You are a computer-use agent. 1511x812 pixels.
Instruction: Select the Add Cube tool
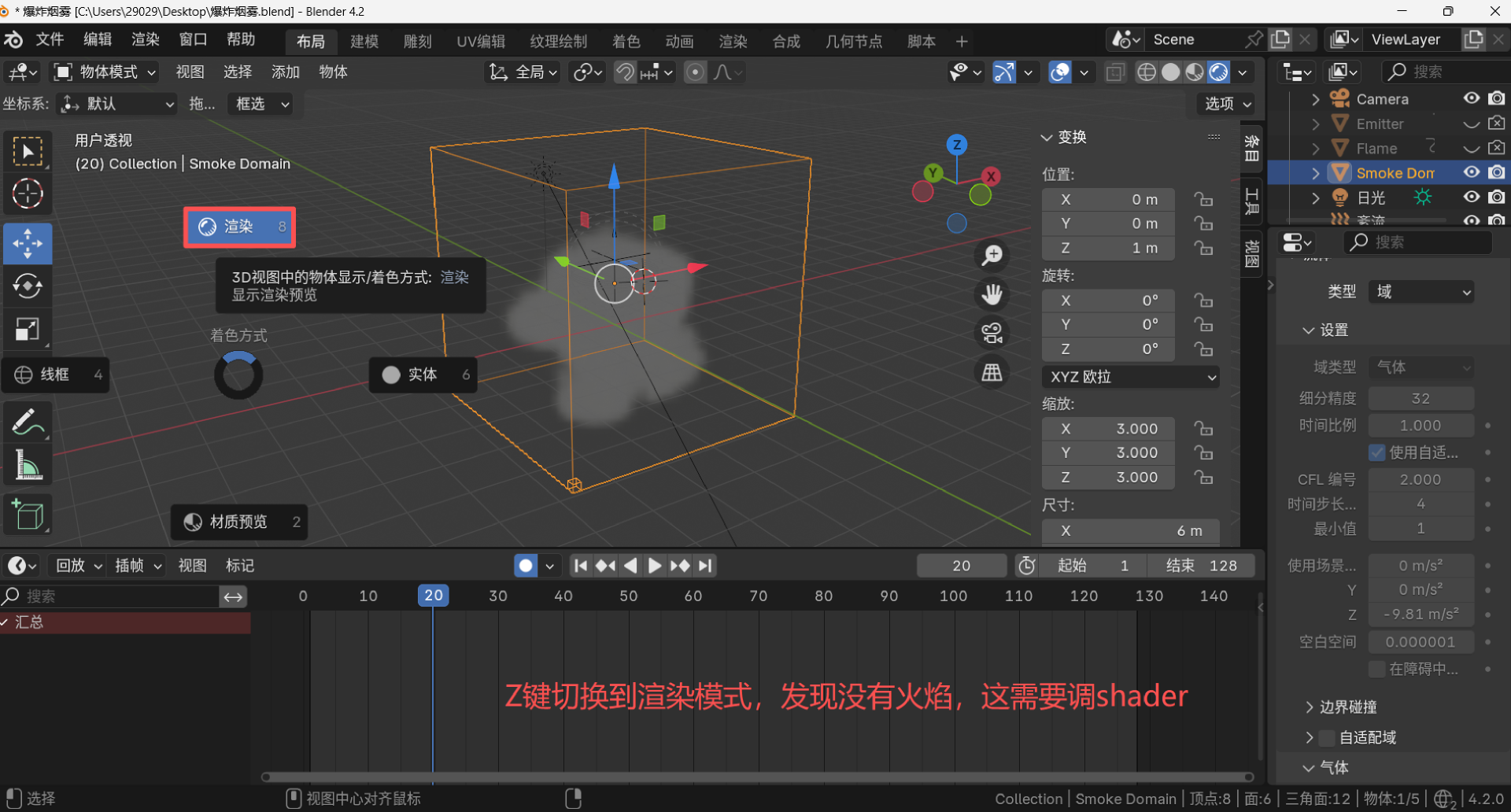click(28, 515)
